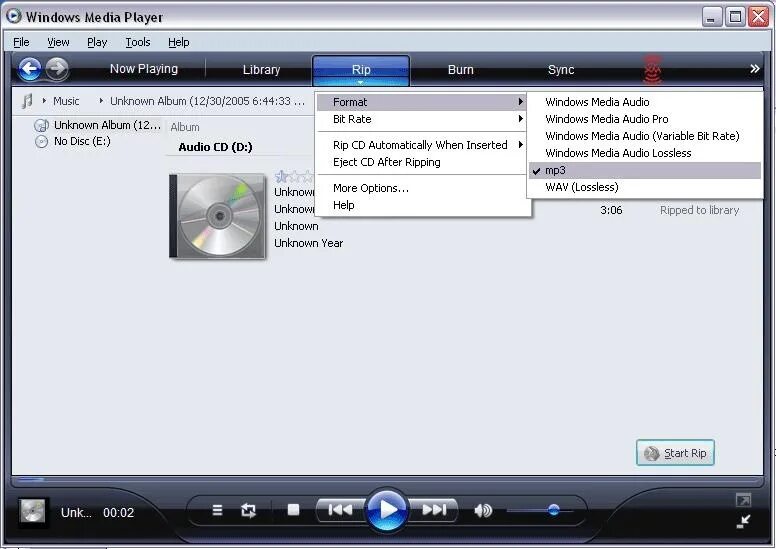Click the 3:06 track length

(611, 210)
